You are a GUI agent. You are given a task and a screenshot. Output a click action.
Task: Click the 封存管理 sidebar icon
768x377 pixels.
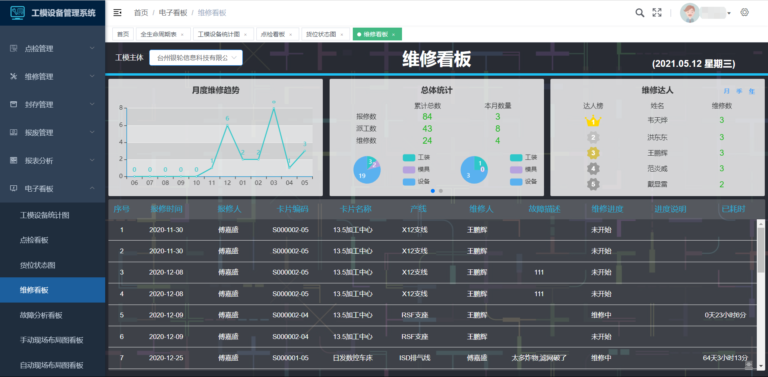[14, 104]
